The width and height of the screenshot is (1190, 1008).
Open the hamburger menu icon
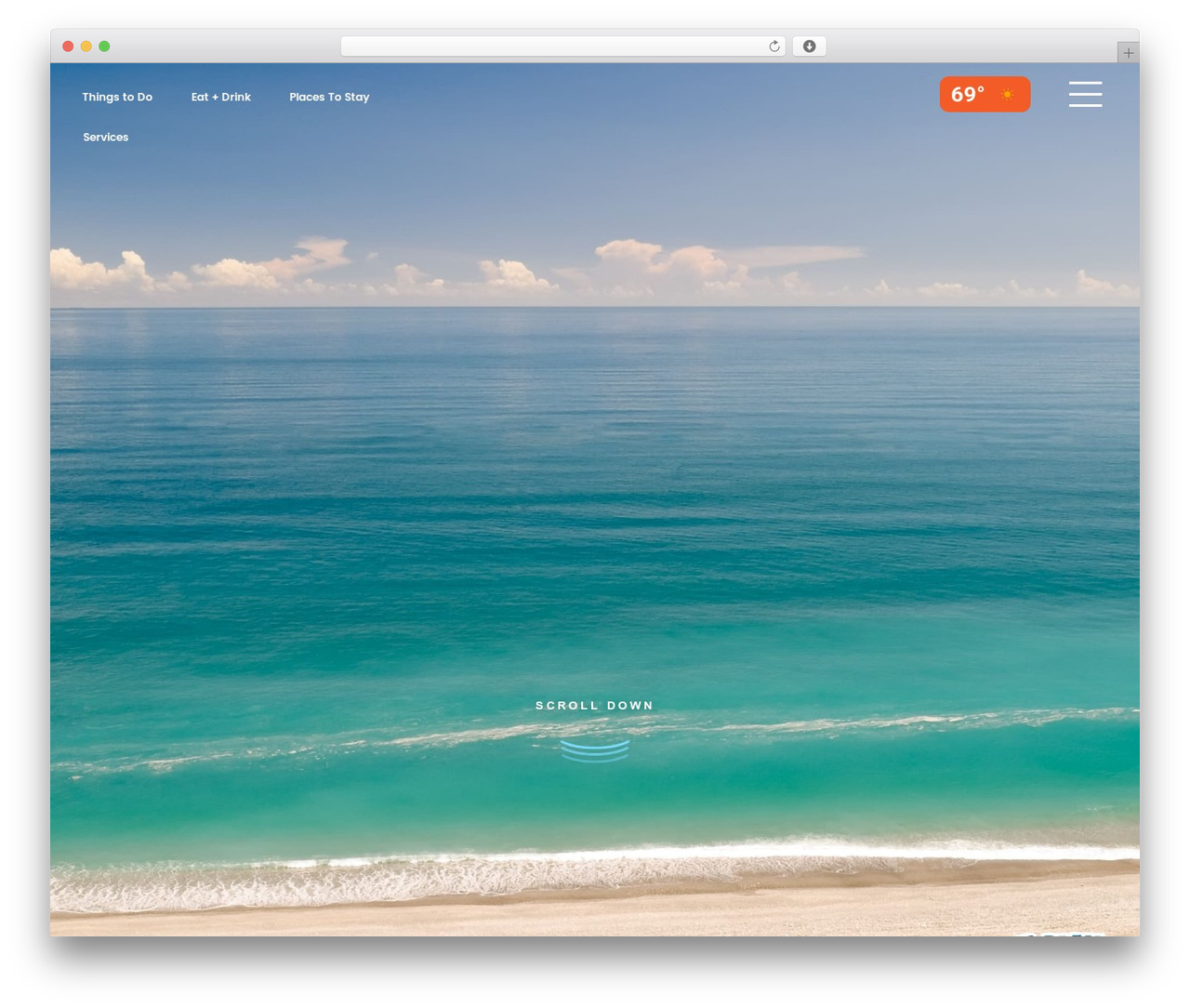click(x=1085, y=94)
